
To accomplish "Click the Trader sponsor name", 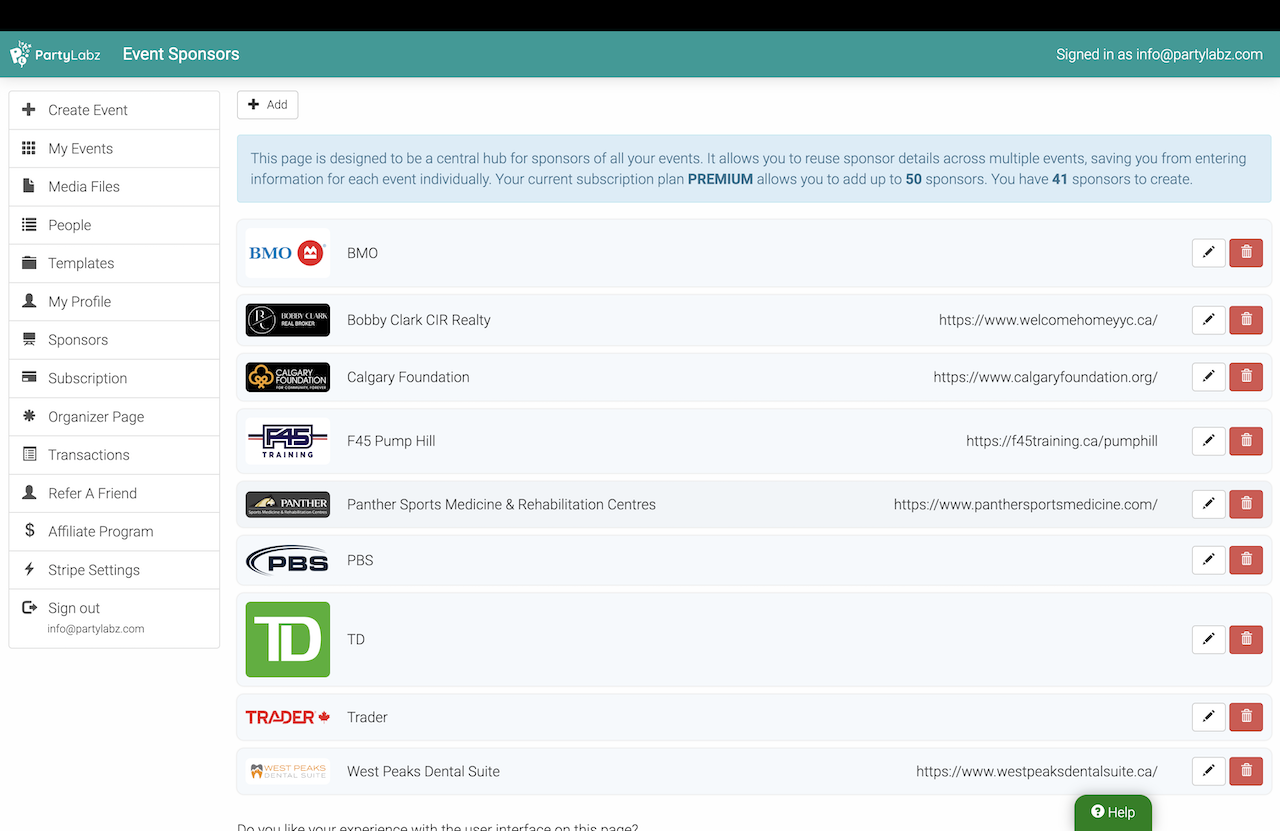I will click(x=367, y=717).
